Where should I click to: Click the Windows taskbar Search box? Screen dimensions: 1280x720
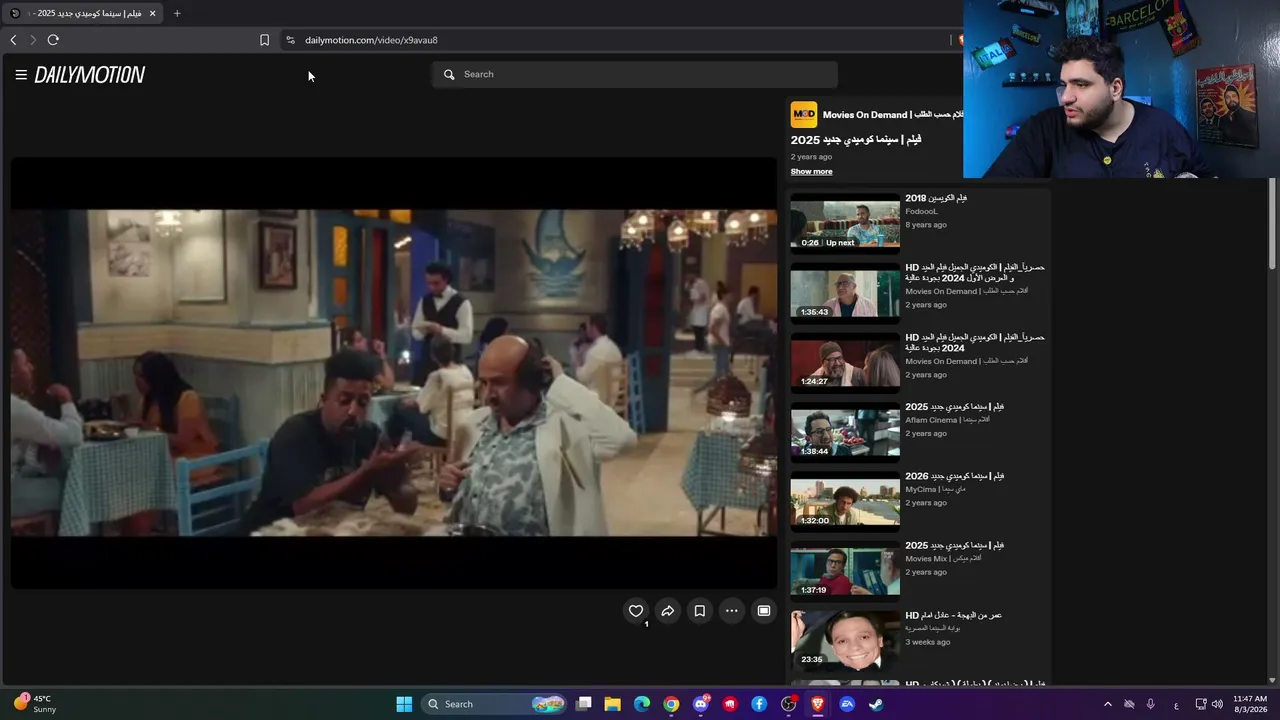coord(495,704)
